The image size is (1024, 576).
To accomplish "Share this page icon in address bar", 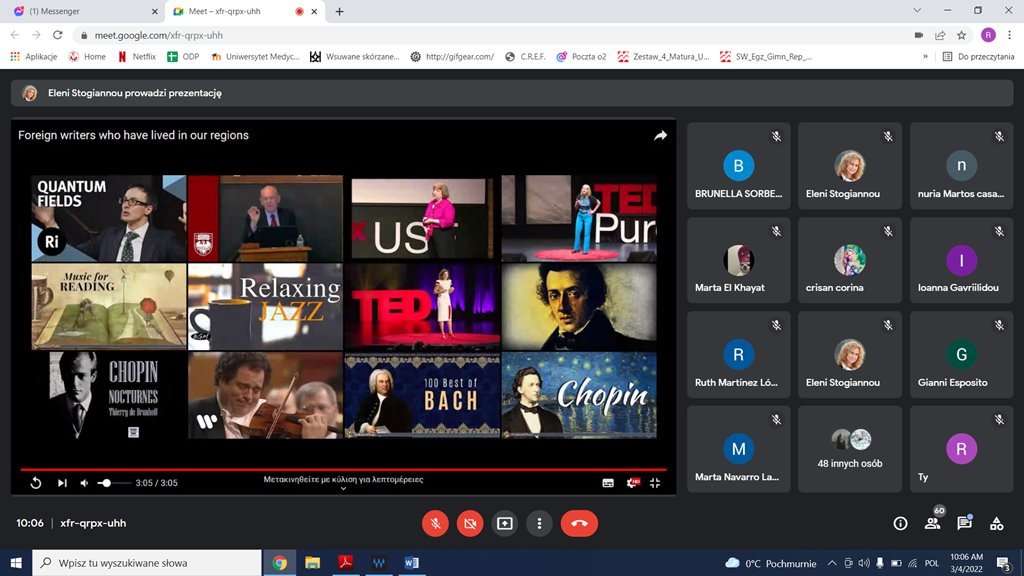I will tap(940, 35).
